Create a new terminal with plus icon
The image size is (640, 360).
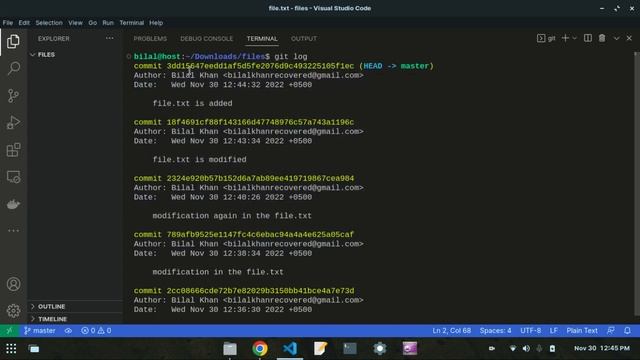565,38
